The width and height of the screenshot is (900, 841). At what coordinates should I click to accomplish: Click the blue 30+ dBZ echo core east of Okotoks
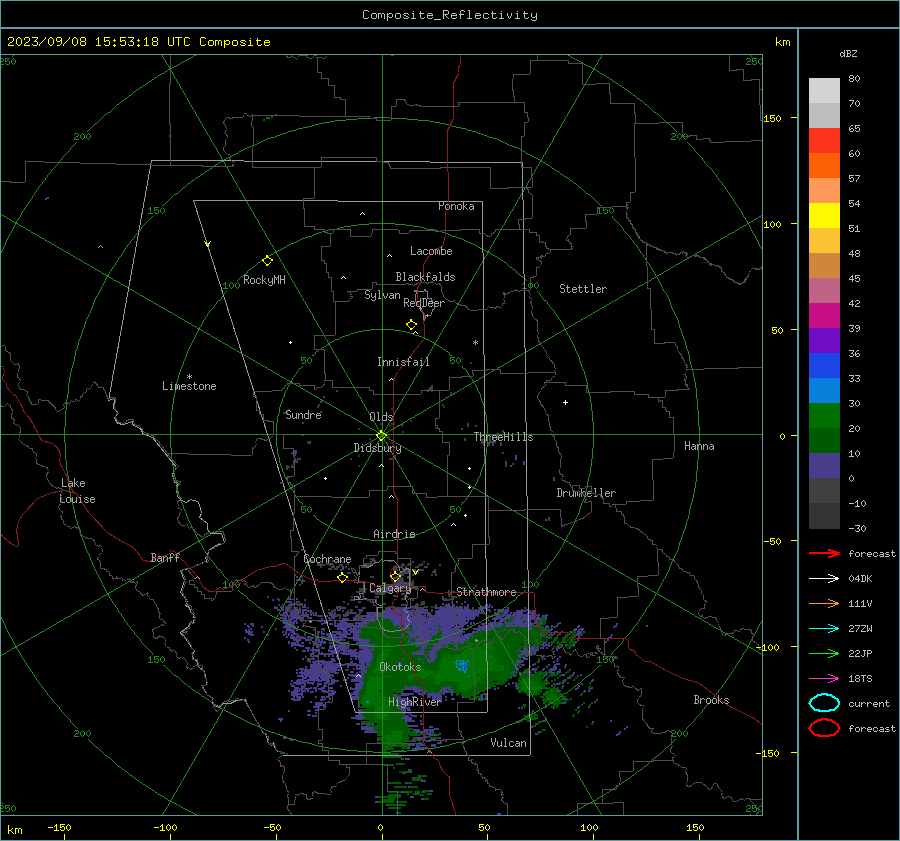click(x=461, y=665)
